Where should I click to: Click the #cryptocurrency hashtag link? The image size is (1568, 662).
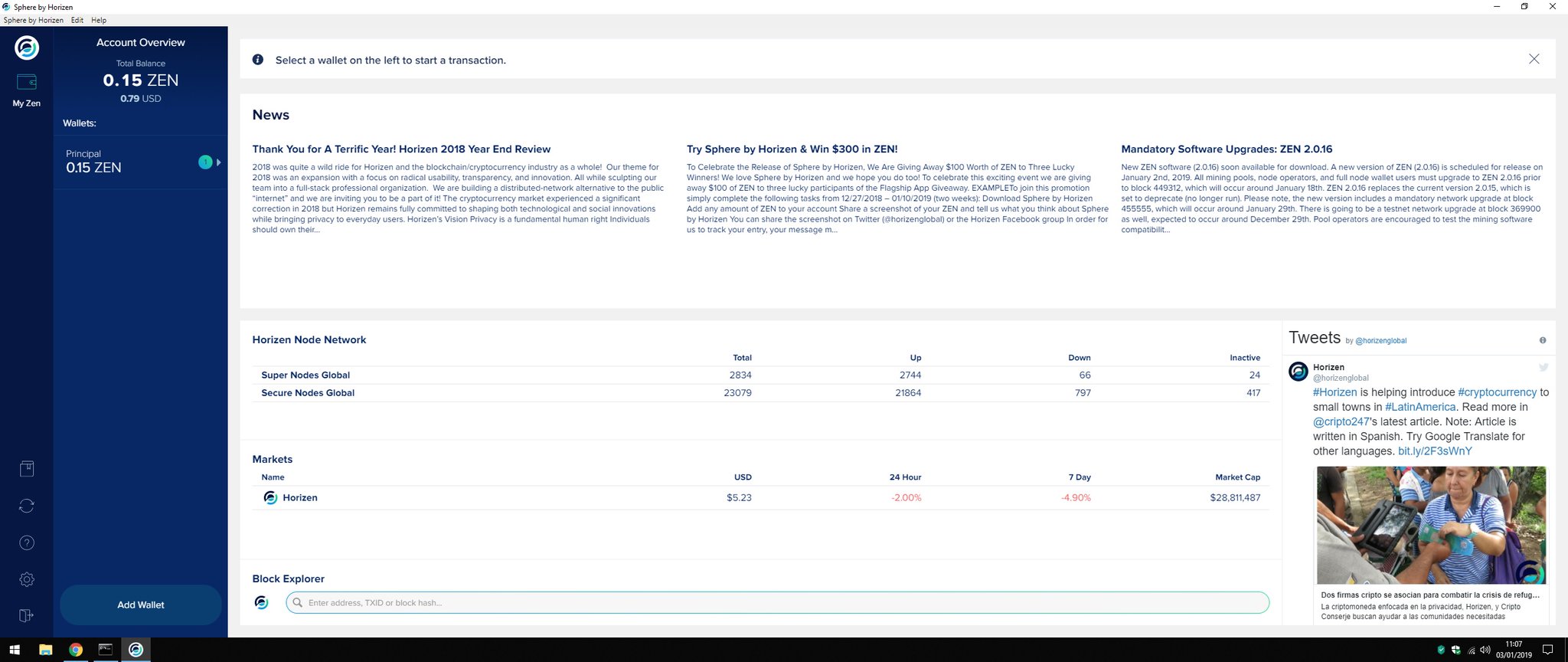tap(1498, 392)
